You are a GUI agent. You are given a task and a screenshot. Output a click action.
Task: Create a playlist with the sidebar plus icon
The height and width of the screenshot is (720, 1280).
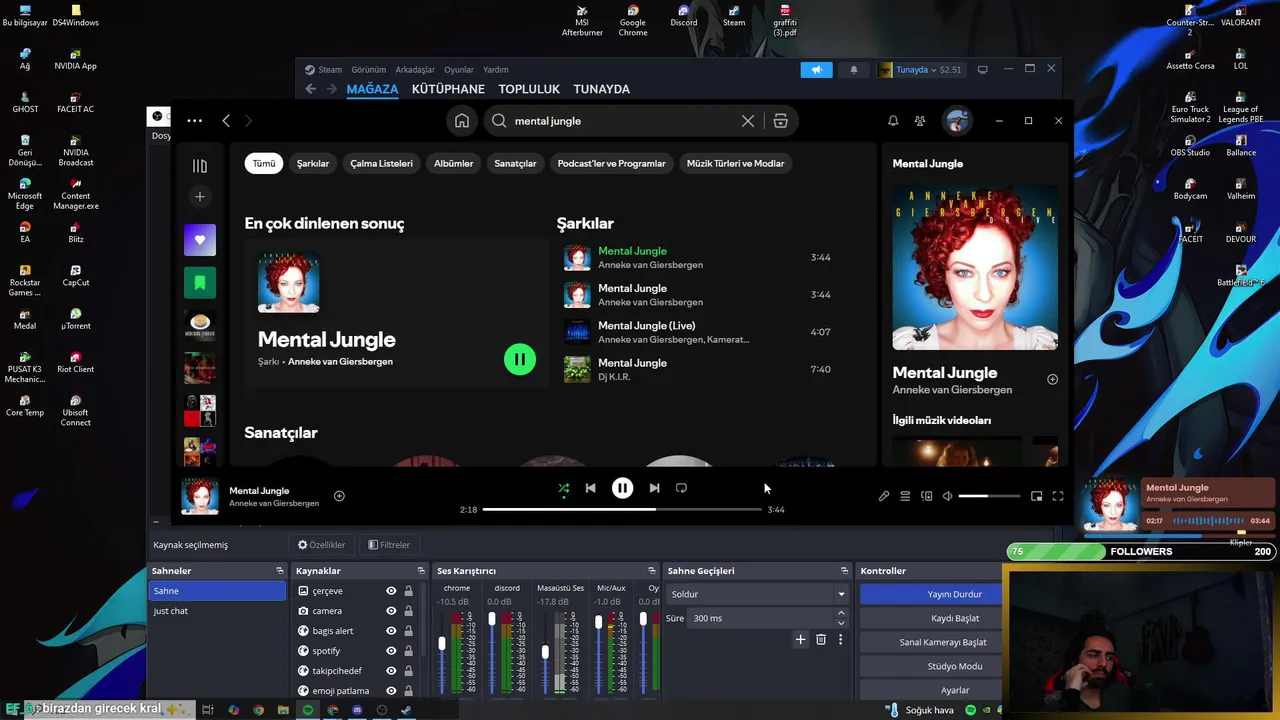pyautogui.click(x=200, y=197)
